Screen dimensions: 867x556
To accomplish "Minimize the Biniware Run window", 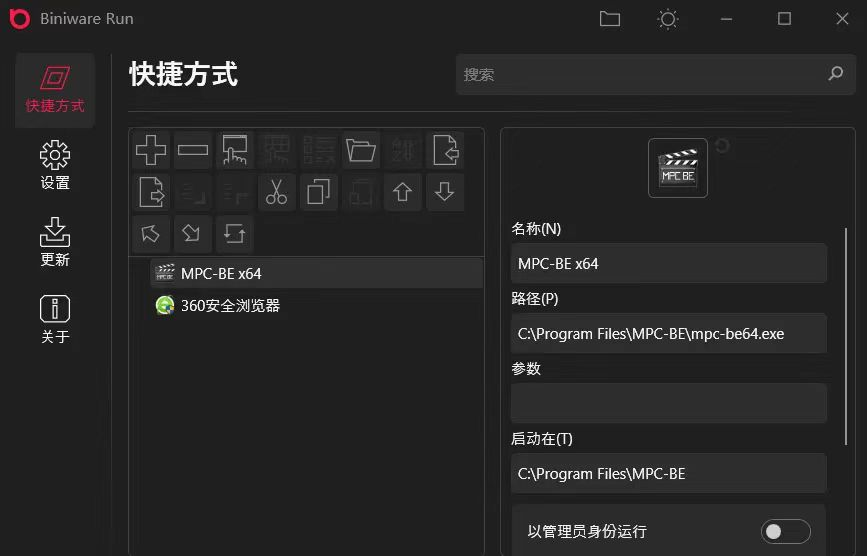I will click(x=727, y=19).
